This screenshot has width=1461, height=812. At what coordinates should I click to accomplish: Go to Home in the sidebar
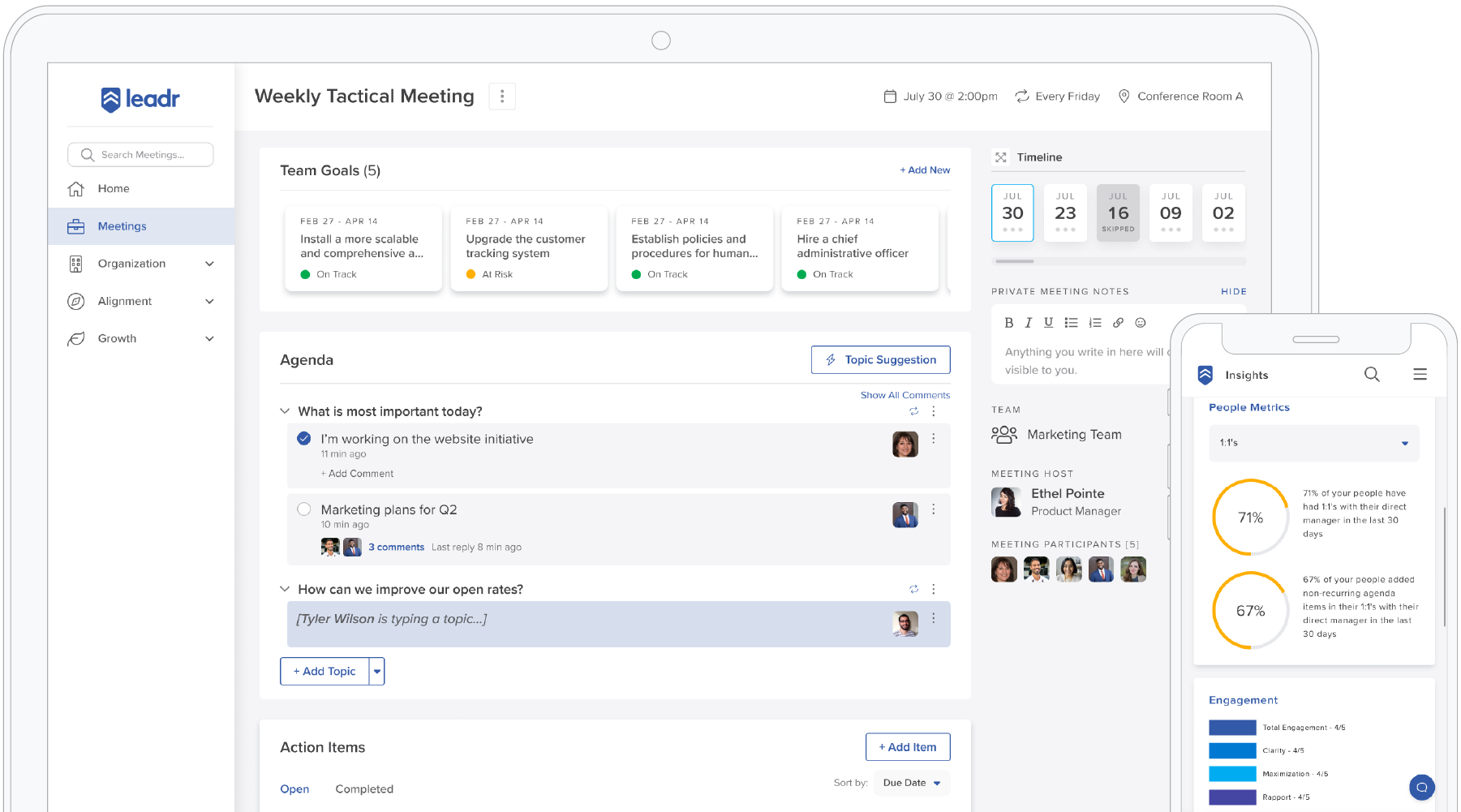click(114, 189)
